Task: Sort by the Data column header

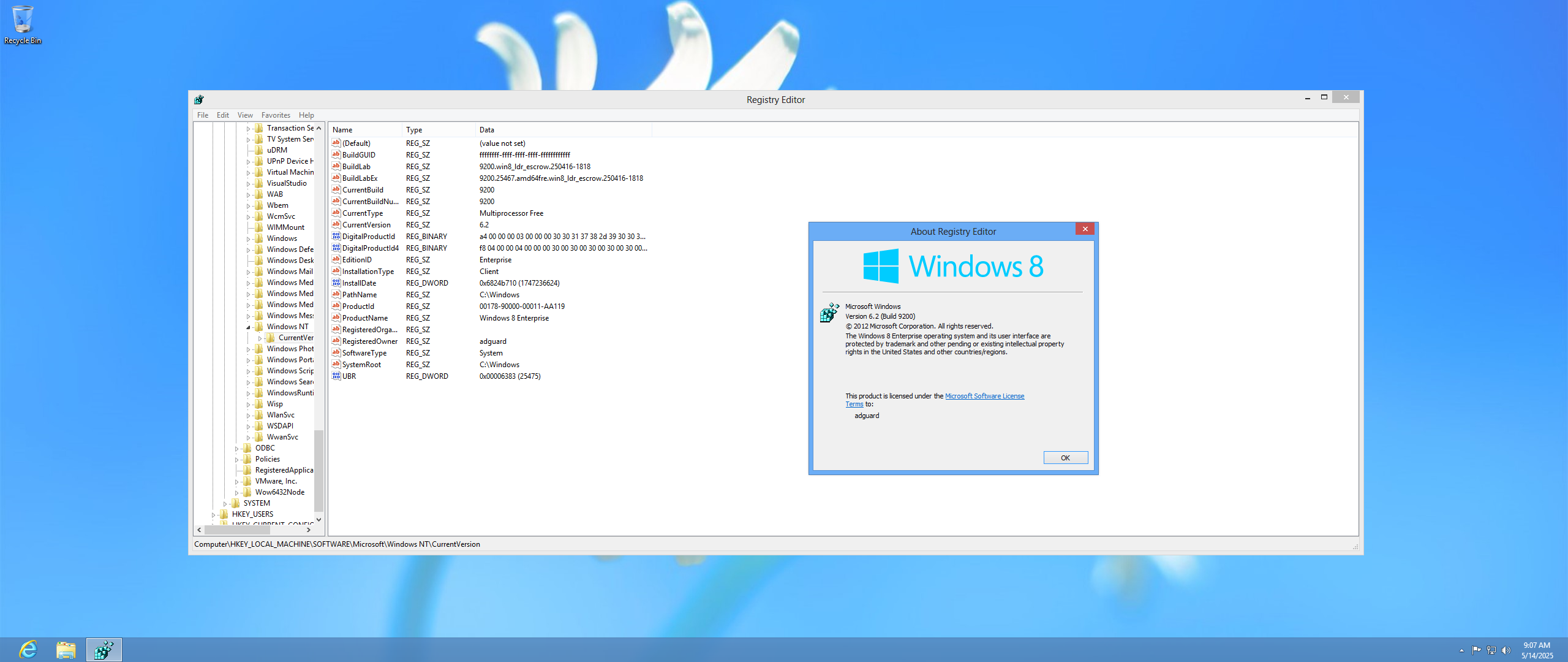Action: (563, 129)
